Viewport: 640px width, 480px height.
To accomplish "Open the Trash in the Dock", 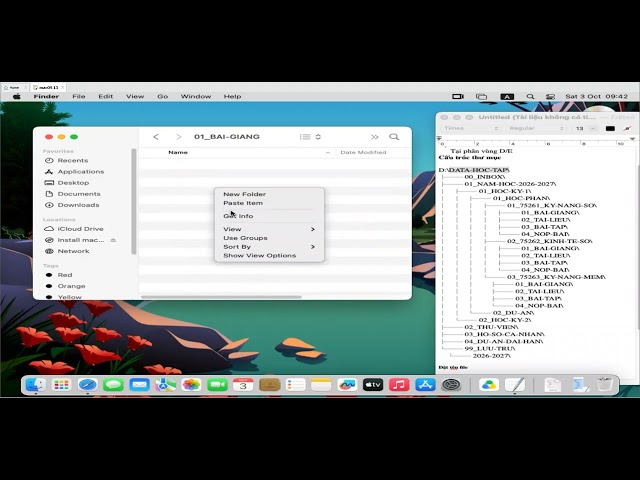I will click(604, 384).
